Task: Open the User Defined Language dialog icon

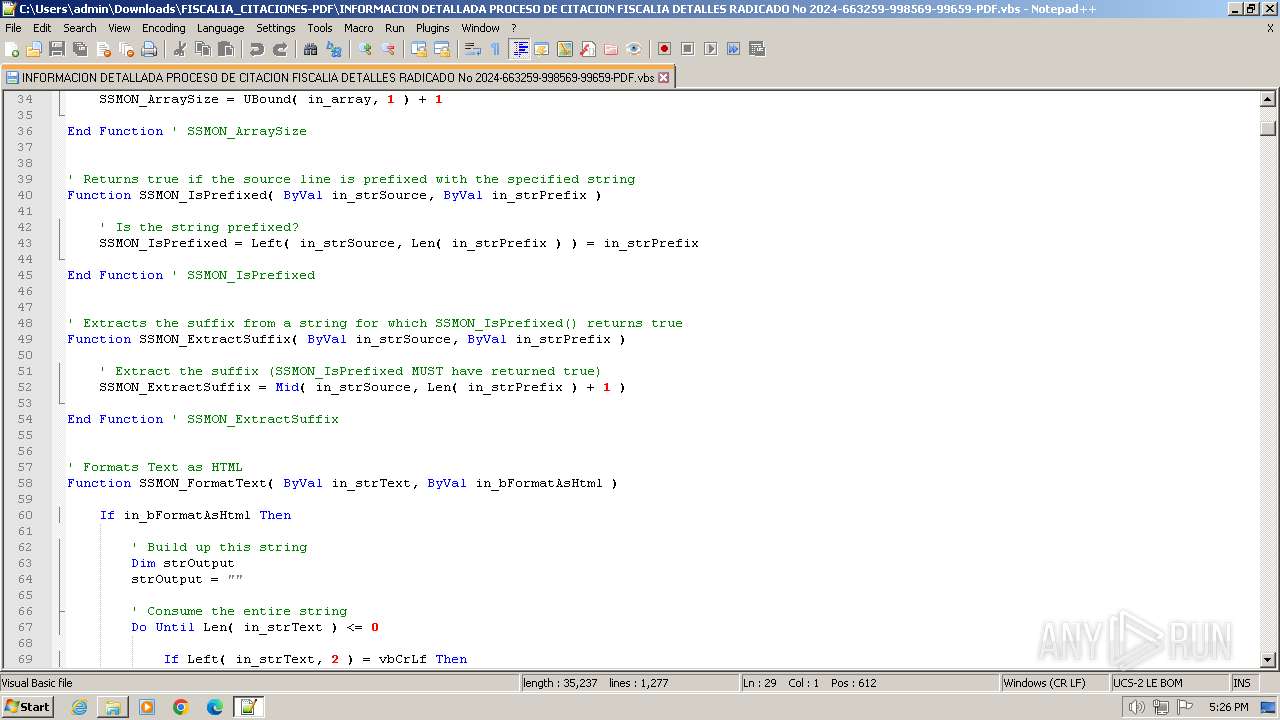Action: (x=542, y=49)
